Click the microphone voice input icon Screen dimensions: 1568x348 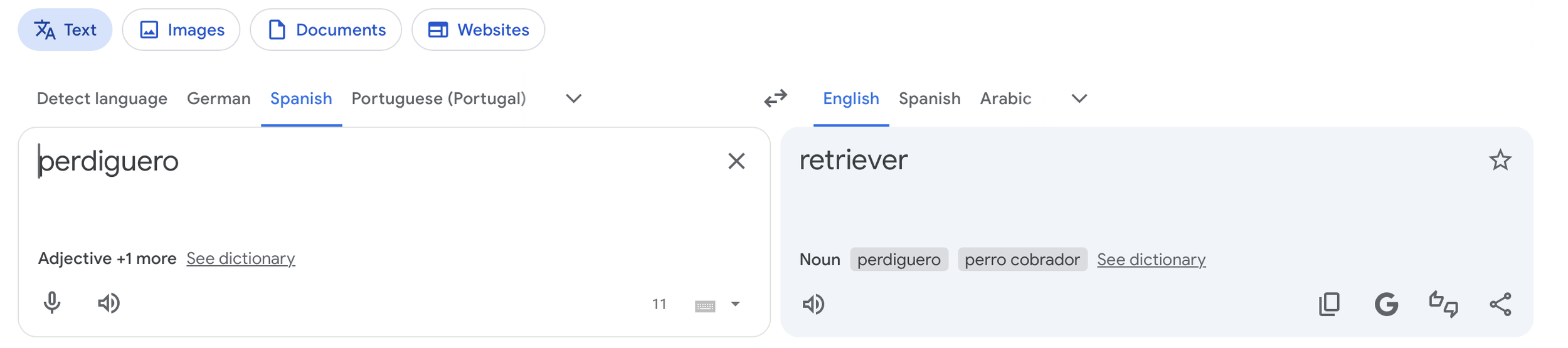(x=52, y=303)
